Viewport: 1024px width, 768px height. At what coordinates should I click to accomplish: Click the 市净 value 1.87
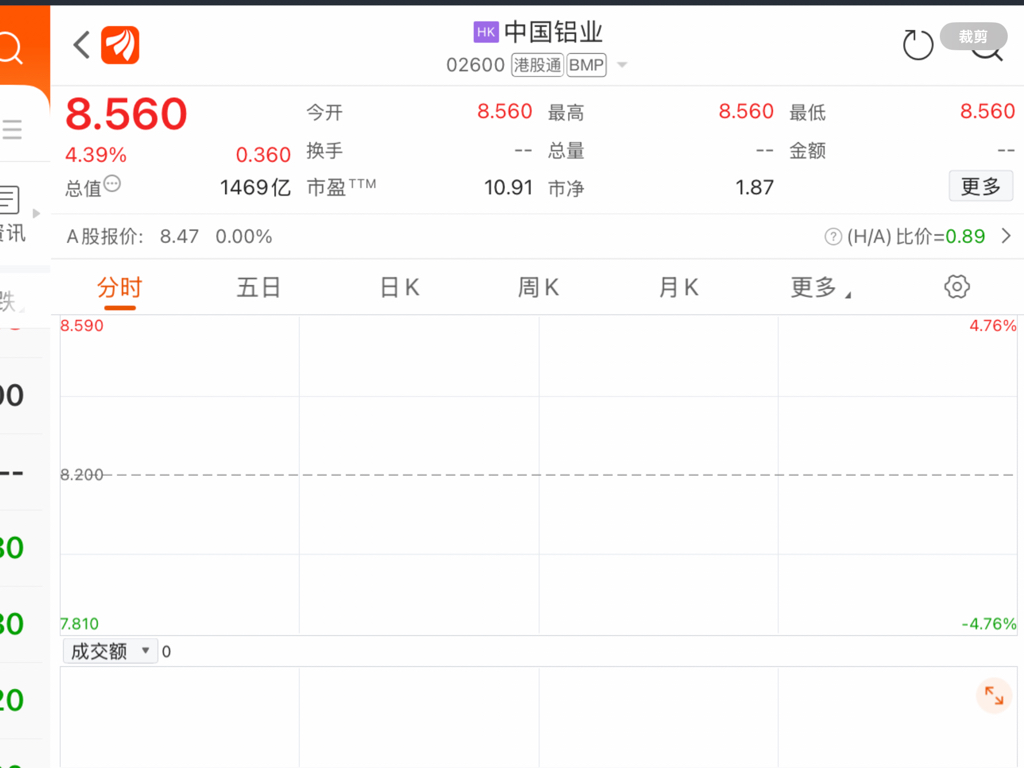[754, 188]
